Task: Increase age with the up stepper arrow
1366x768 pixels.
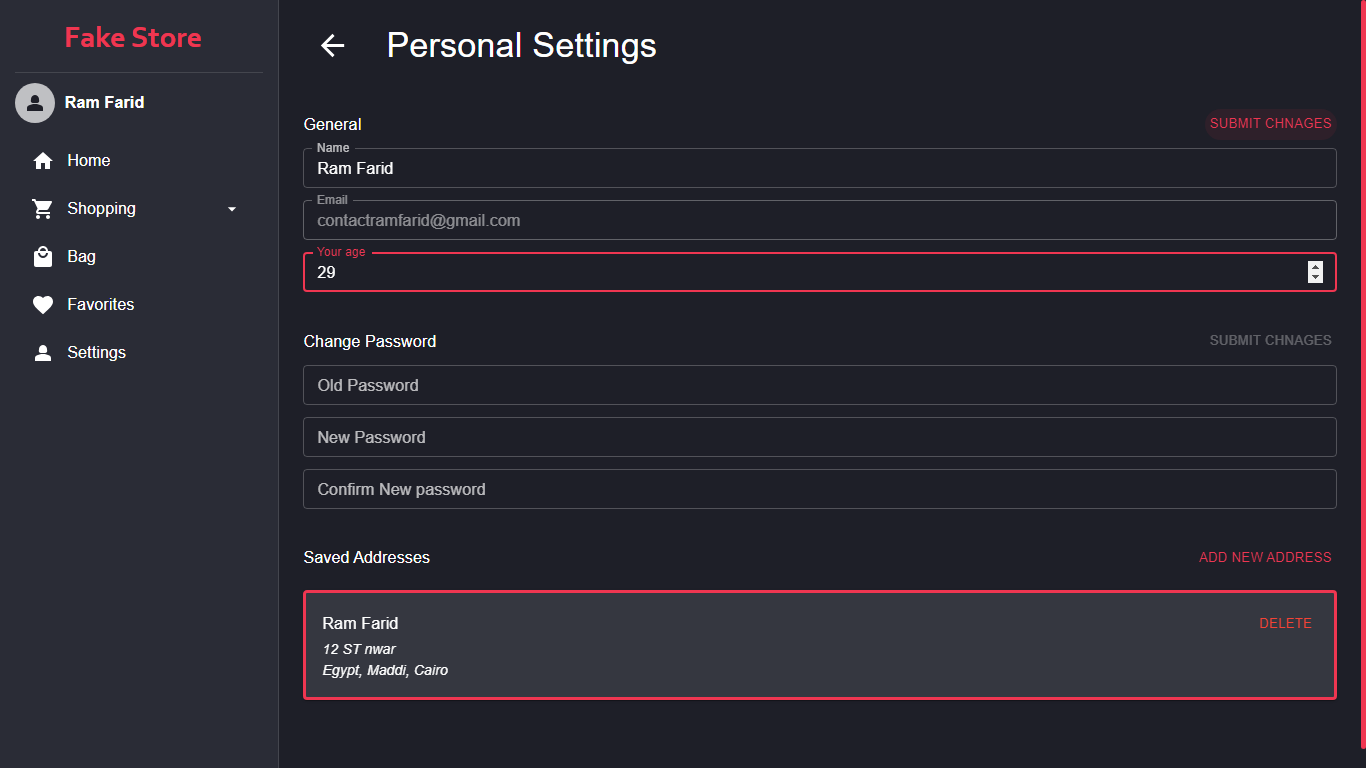Action: [x=1315, y=266]
